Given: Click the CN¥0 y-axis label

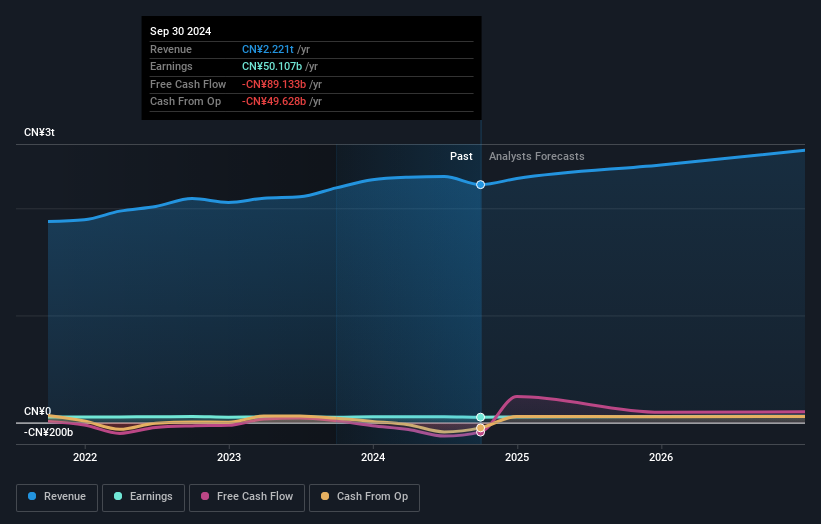Looking at the screenshot, I should pos(38,411).
